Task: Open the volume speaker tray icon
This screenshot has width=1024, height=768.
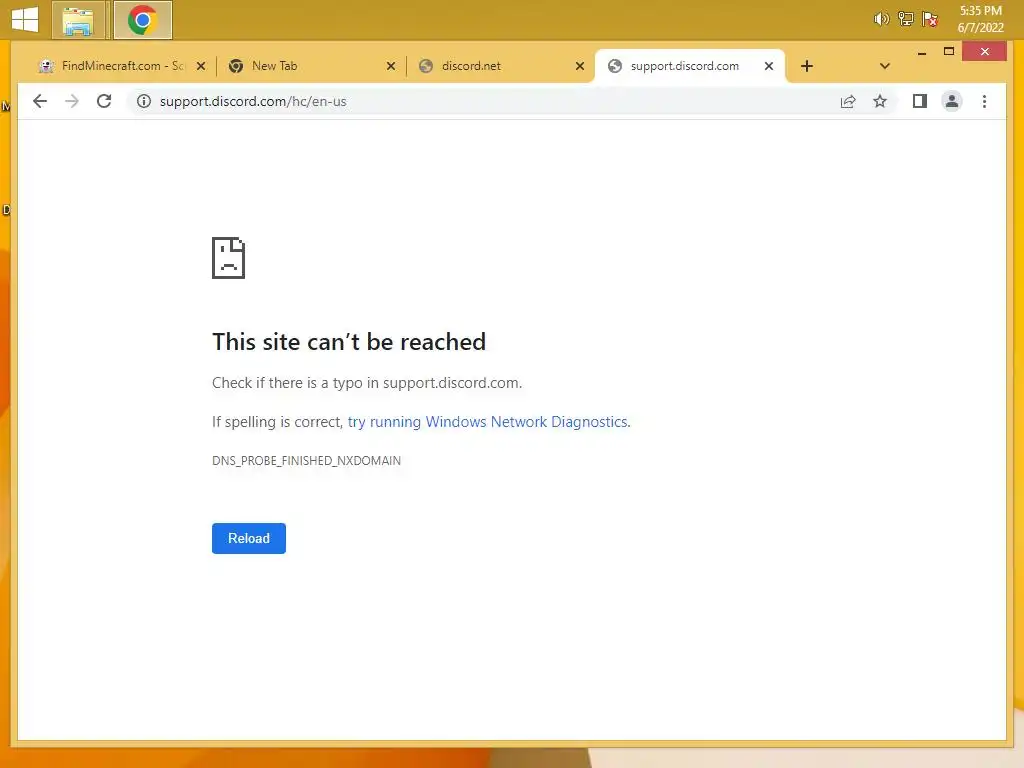Action: coord(881,19)
